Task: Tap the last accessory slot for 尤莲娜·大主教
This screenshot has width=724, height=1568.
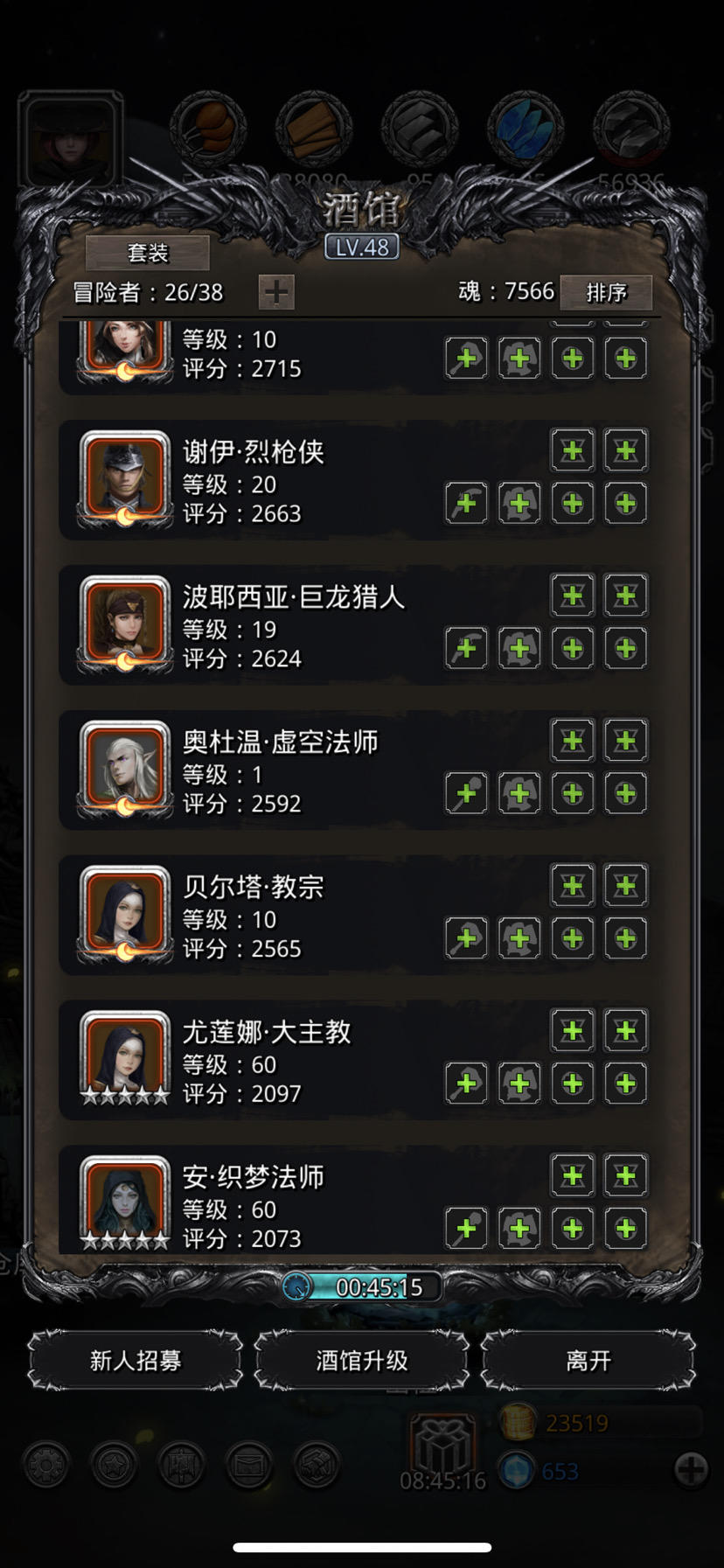Action: pos(626,1084)
